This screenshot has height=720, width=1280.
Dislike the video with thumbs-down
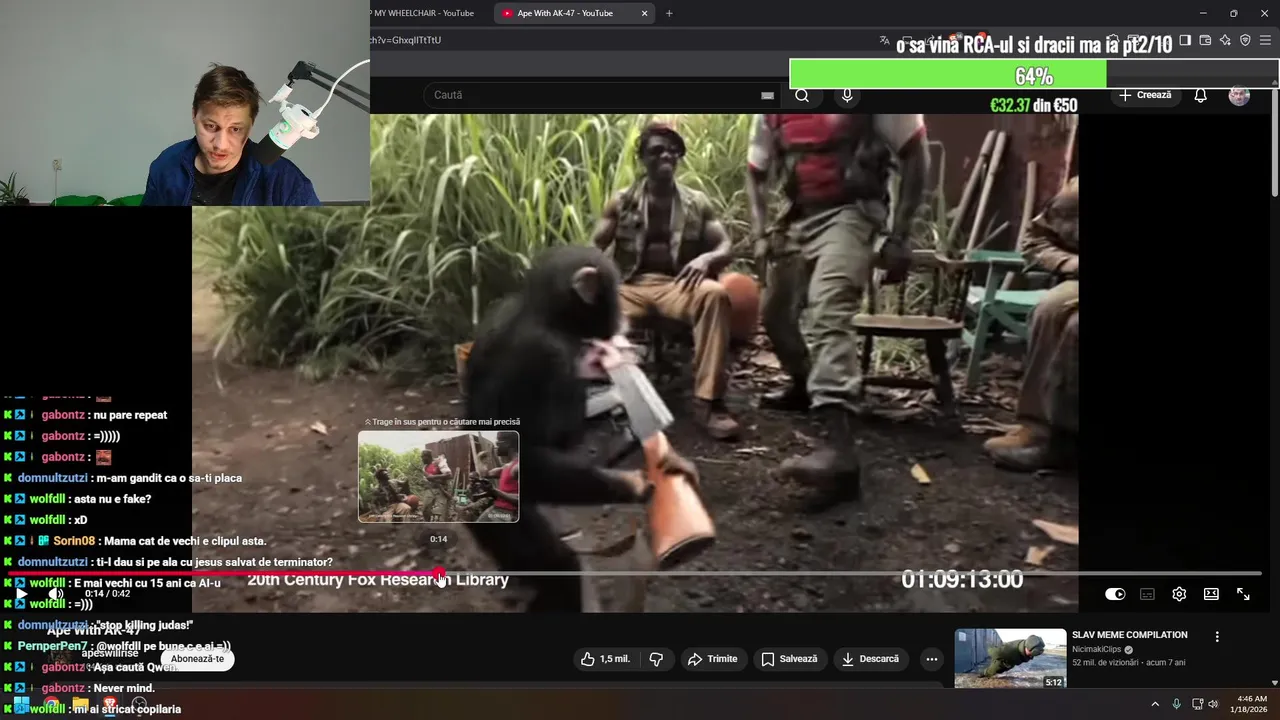point(656,659)
